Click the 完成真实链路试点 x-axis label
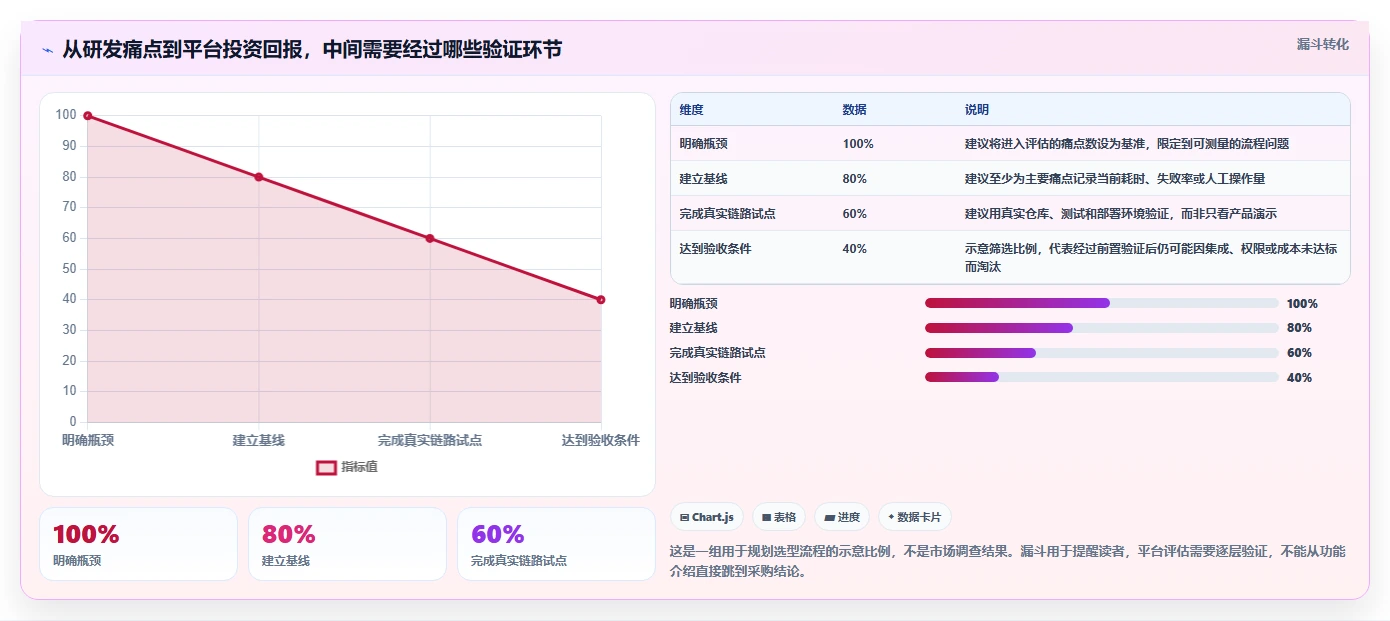This screenshot has height=621, width=1390. pyautogui.click(x=430, y=440)
